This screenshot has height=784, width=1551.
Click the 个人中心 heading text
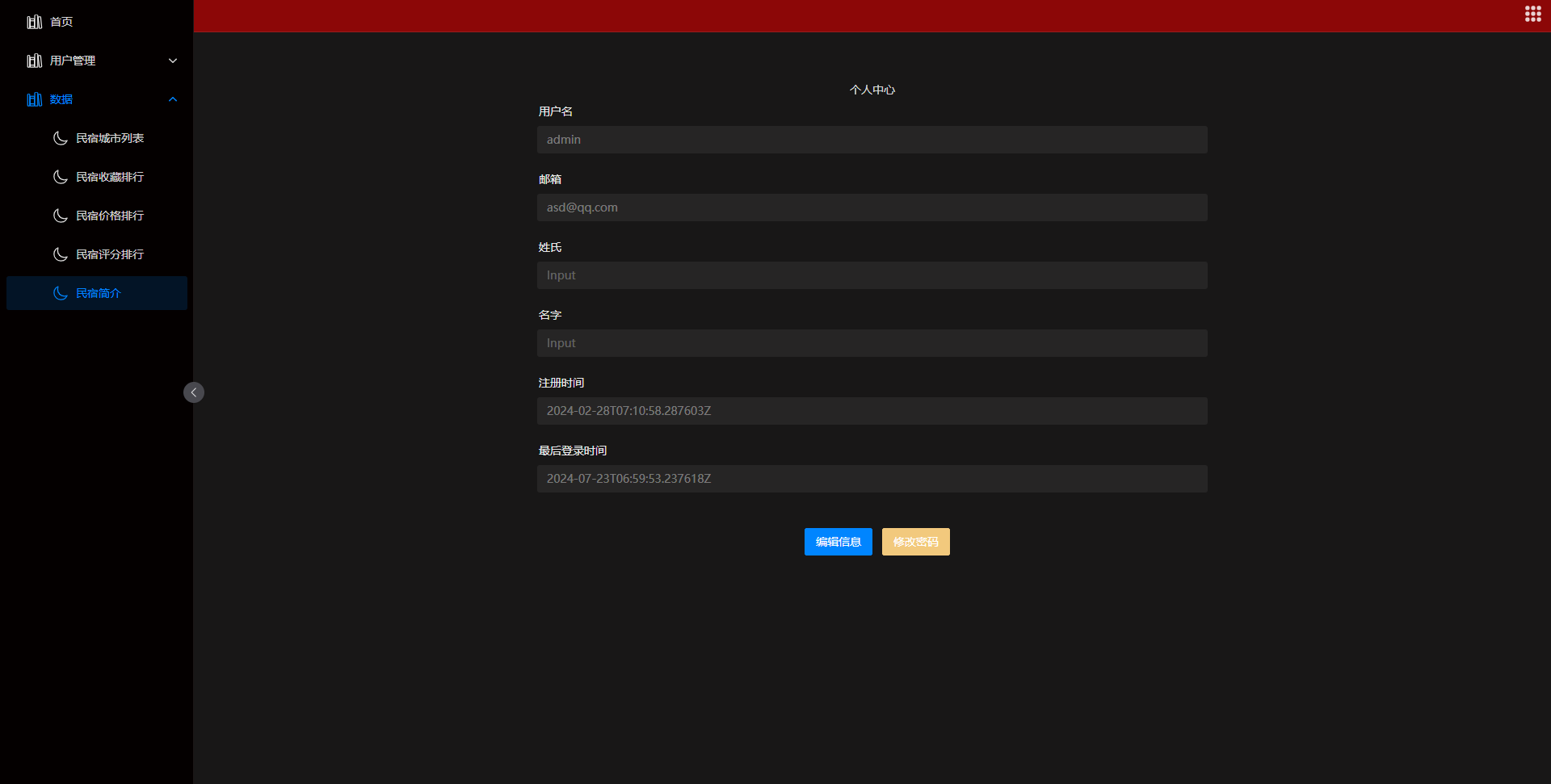[x=872, y=90]
